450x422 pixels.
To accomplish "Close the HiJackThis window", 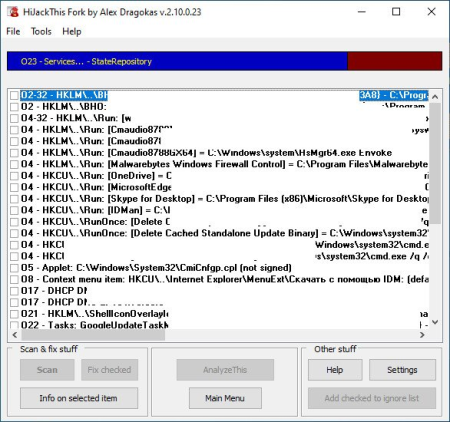I will click(x=431, y=12).
